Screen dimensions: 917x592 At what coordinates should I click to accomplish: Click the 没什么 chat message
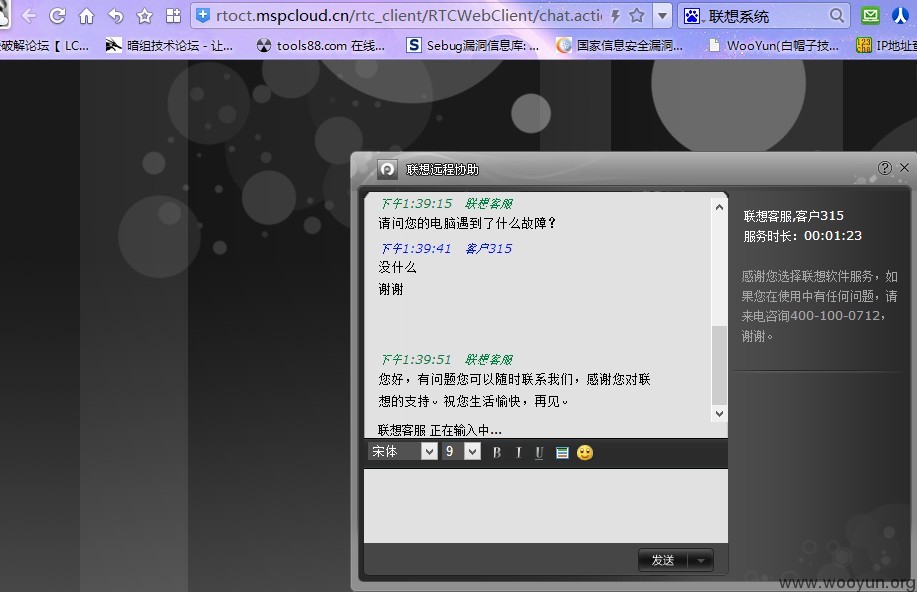pos(397,267)
